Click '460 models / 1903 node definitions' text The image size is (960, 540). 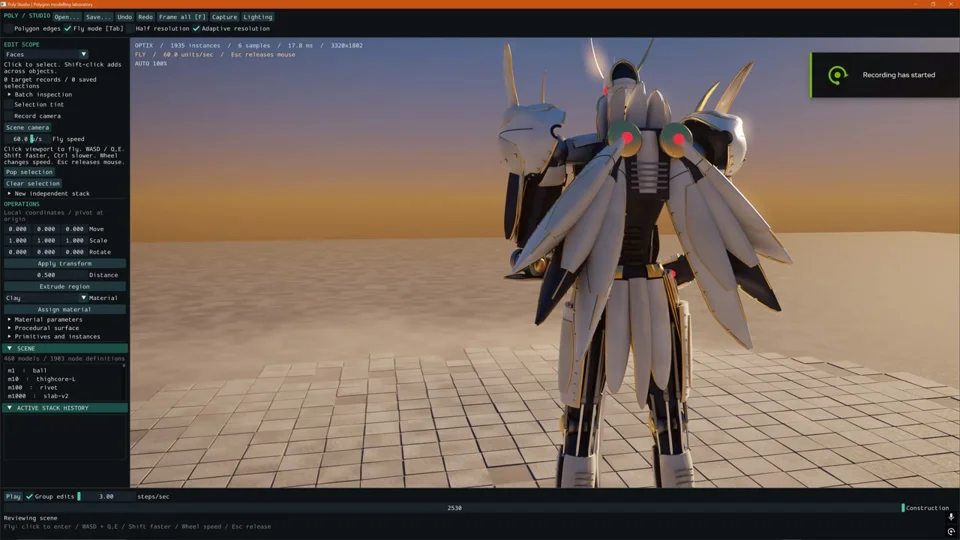coord(64,359)
